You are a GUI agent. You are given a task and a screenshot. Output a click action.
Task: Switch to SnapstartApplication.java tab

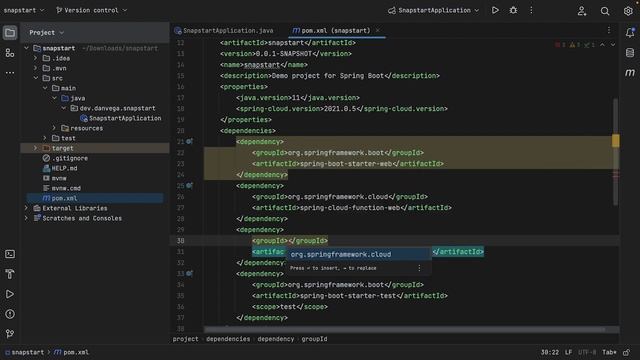[x=224, y=31]
